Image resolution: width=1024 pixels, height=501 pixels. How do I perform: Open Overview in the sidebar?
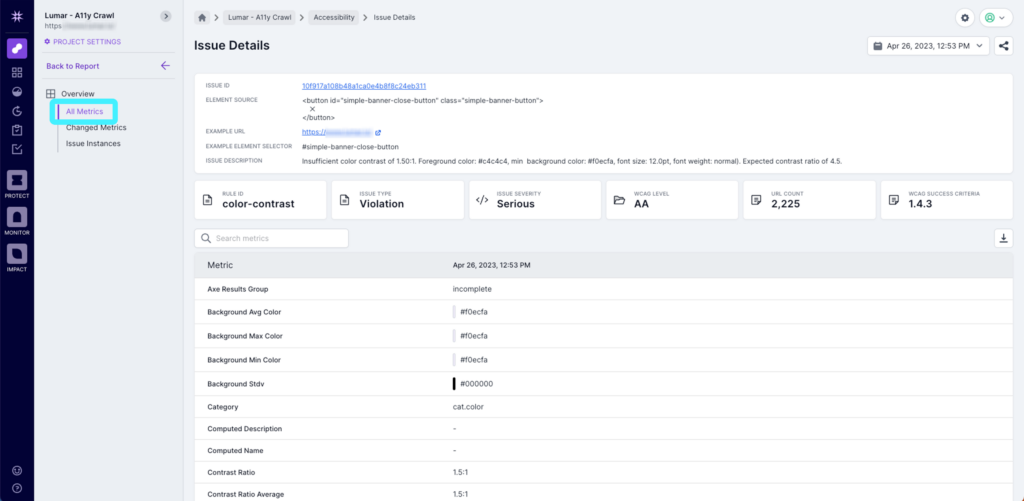[x=78, y=94]
